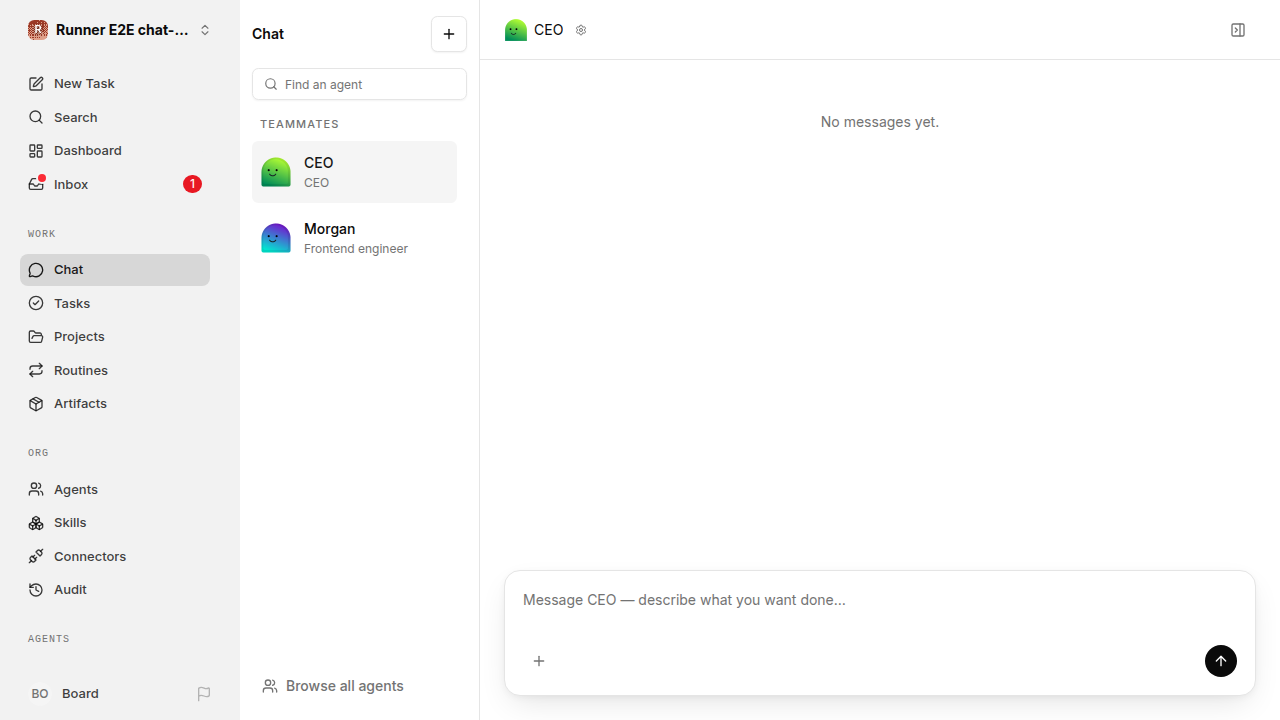Click the flag icon beside Board

point(204,694)
